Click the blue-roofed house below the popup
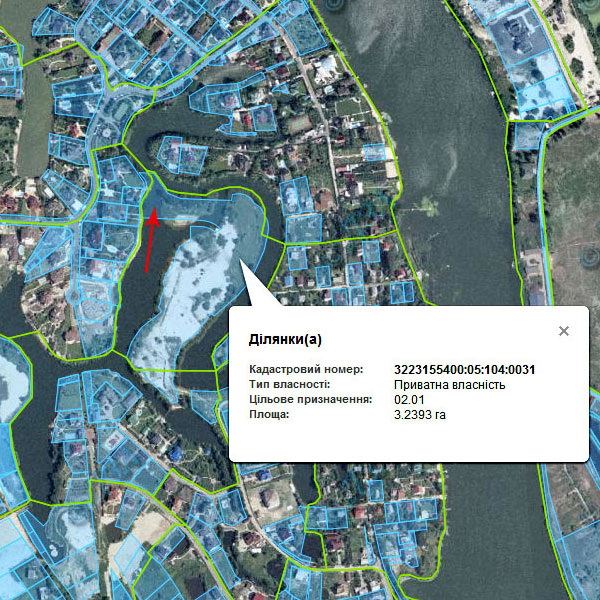 [179, 455]
